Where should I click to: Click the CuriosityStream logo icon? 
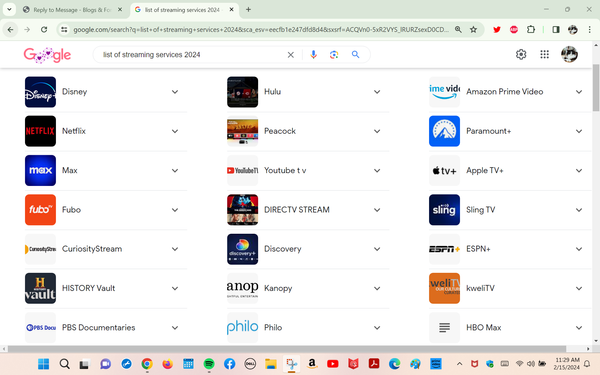tap(40, 249)
